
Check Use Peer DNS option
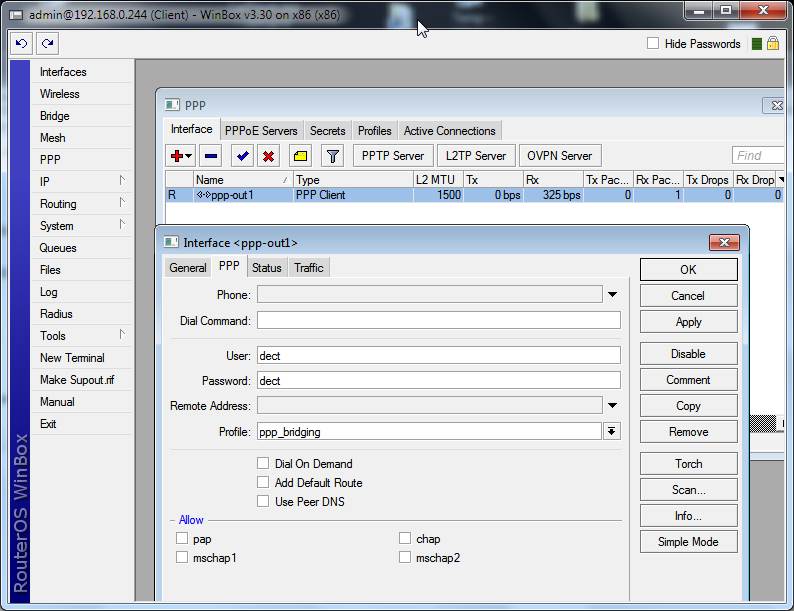(263, 501)
